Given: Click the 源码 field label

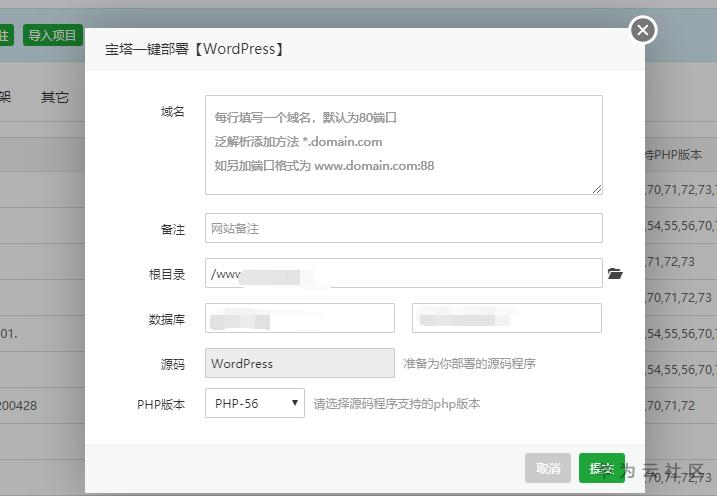Looking at the screenshot, I should click(173, 364).
